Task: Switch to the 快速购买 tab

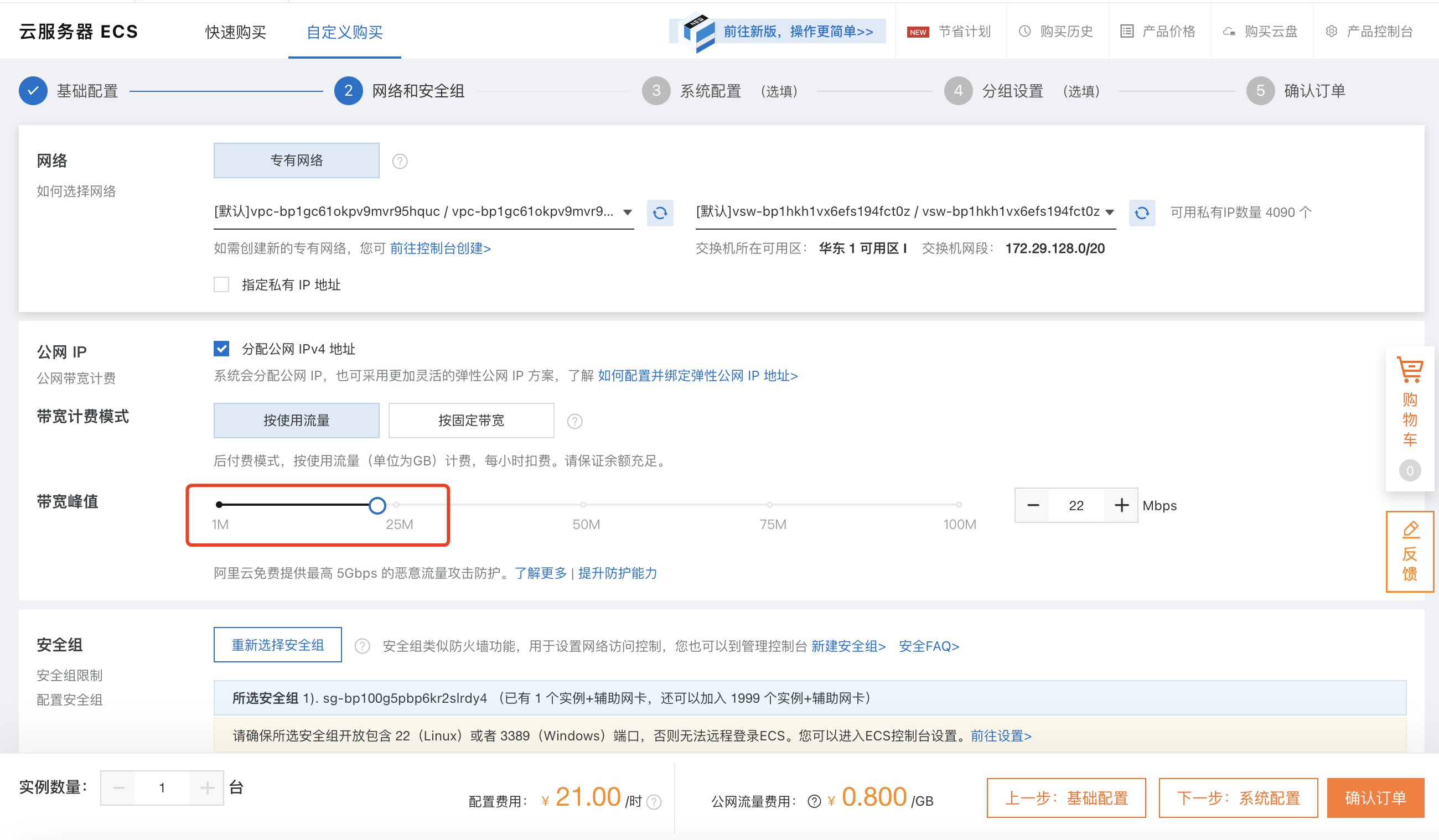Action: pyautogui.click(x=235, y=33)
